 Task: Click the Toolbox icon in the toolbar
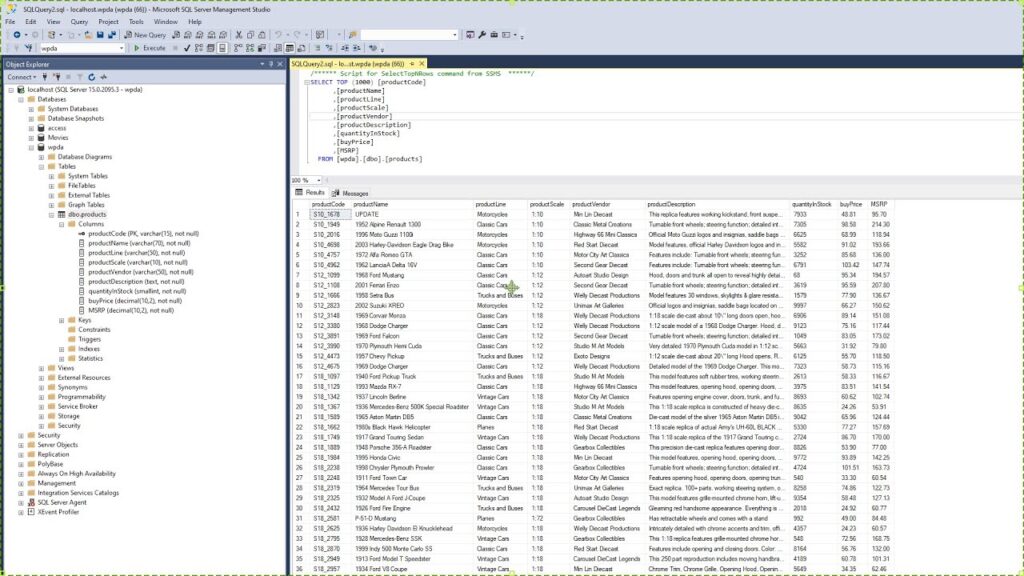494,35
